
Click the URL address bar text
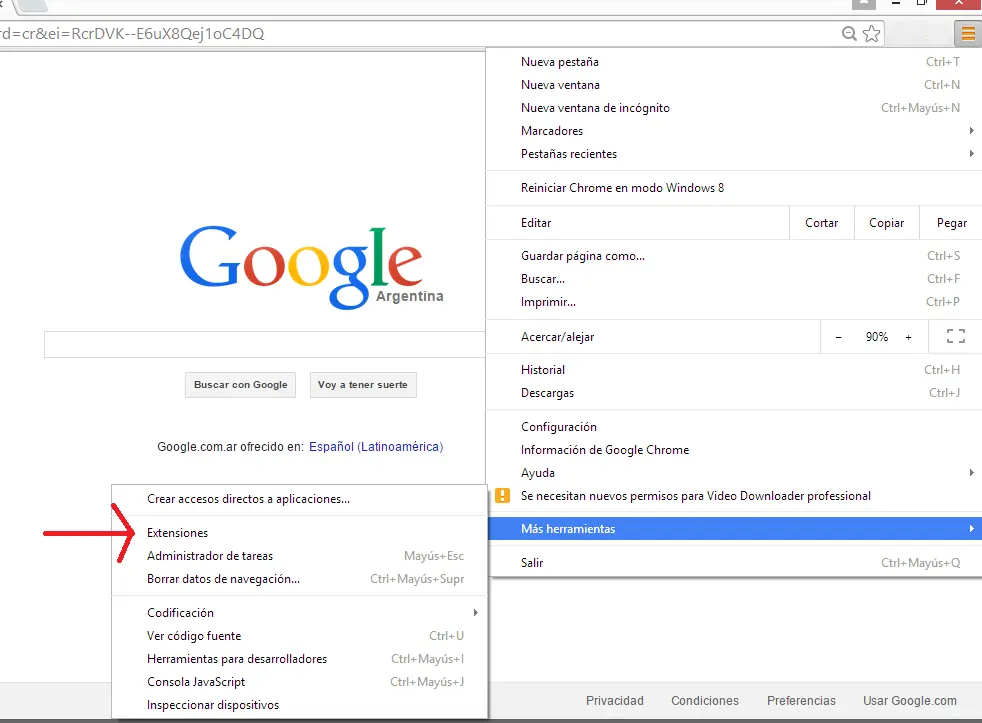(132, 34)
